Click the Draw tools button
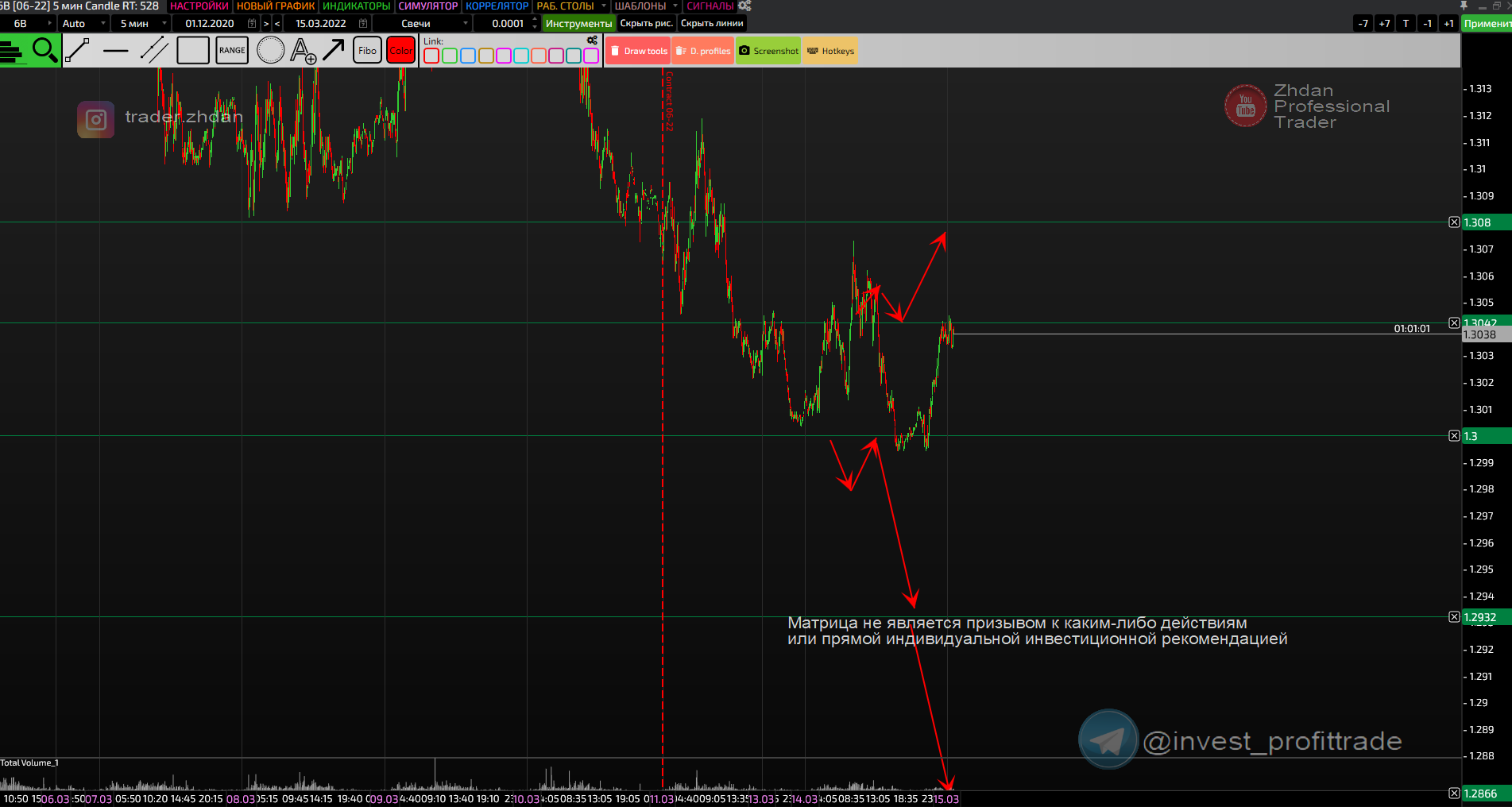Screen dimensions: 1512x807 pyautogui.click(x=639, y=51)
